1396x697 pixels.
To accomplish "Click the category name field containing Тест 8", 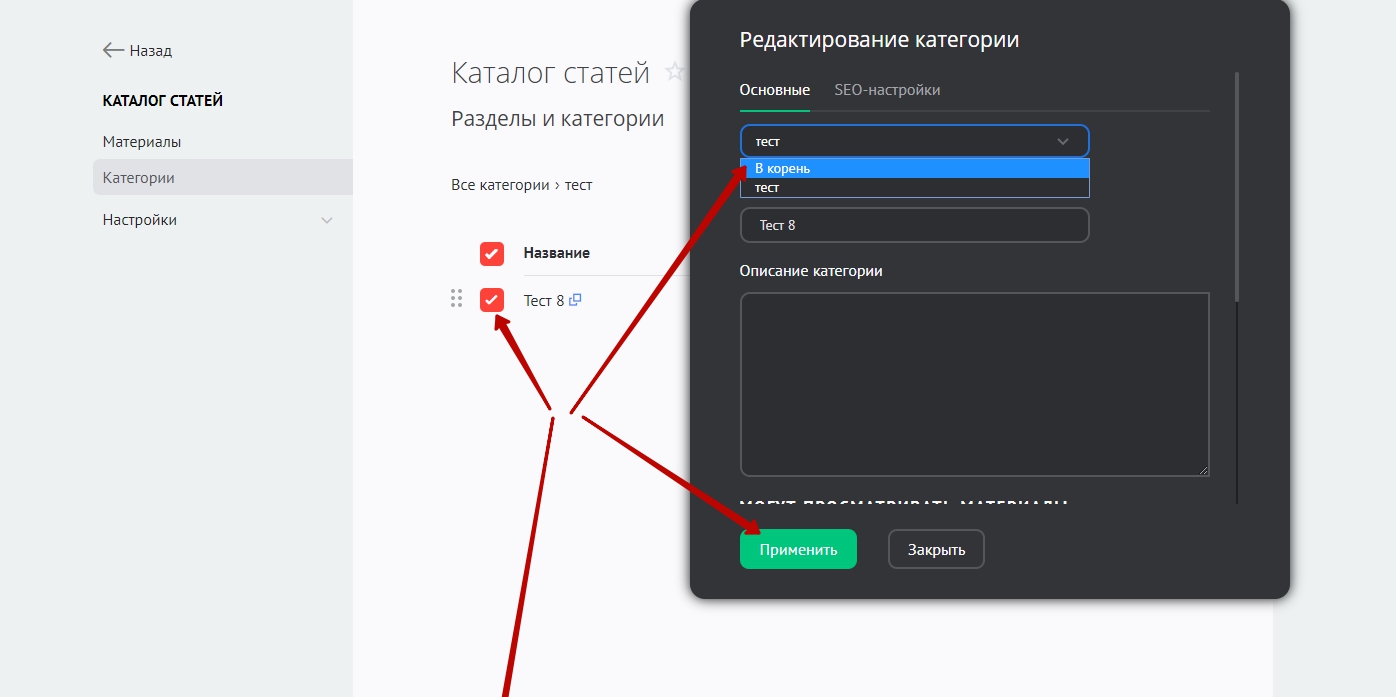I will (914, 225).
